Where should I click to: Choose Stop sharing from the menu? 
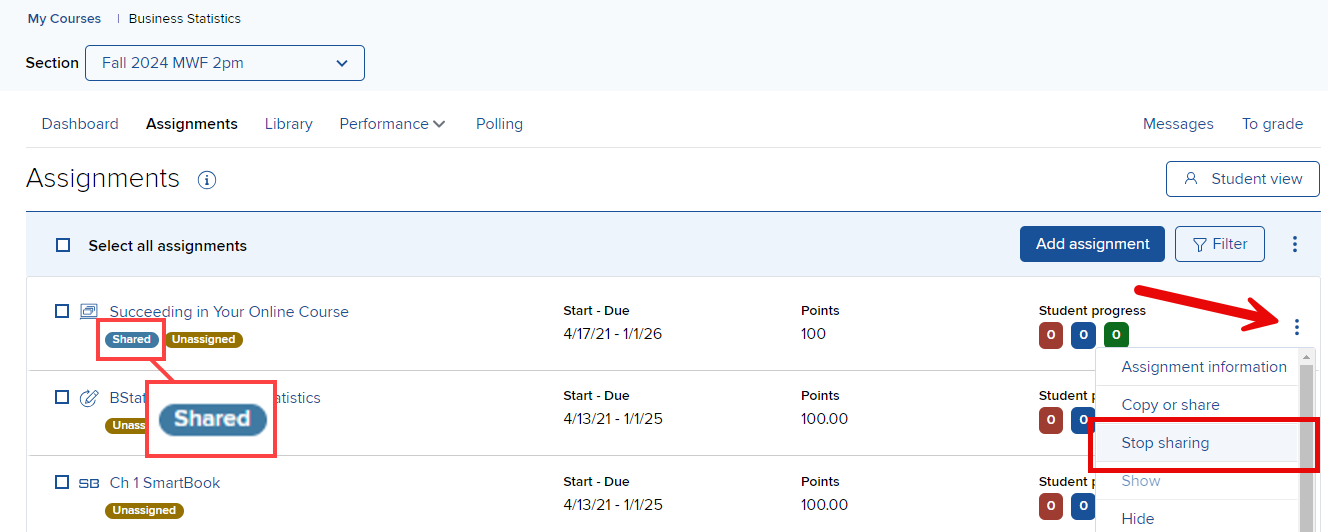(x=1165, y=443)
